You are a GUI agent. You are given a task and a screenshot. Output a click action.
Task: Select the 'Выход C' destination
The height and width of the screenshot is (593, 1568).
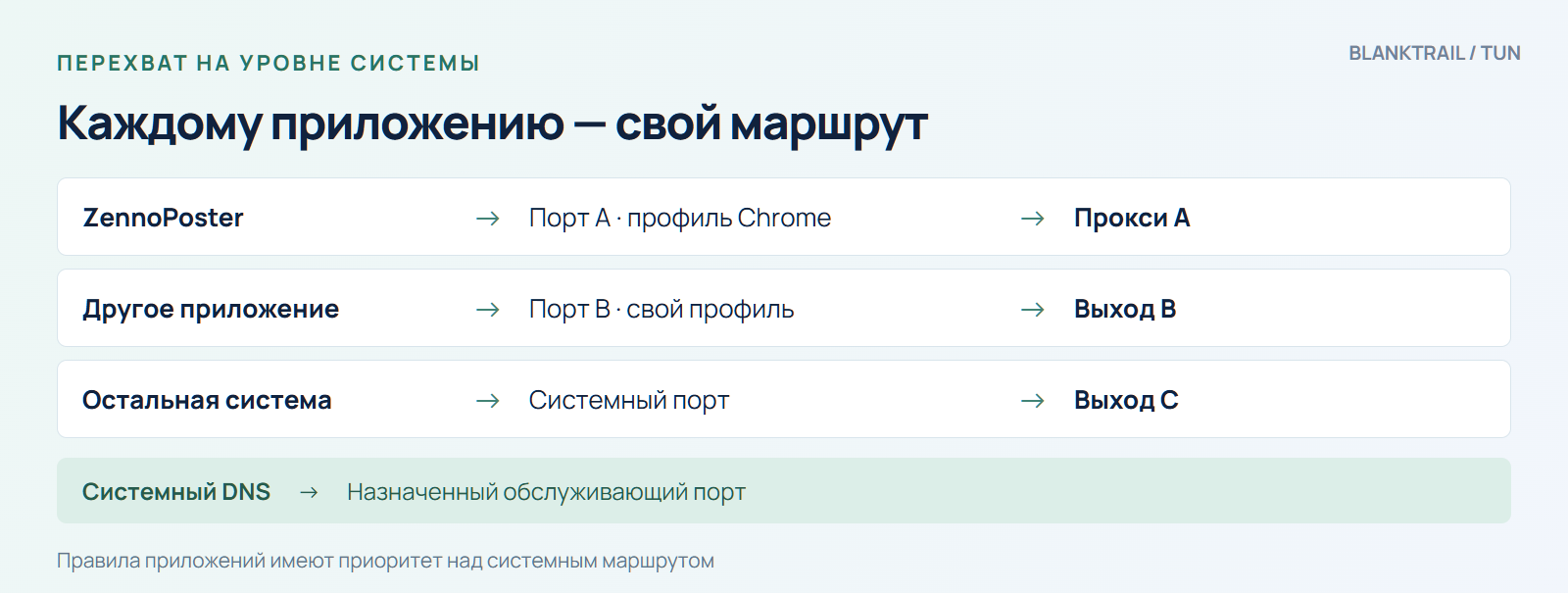click(1126, 401)
